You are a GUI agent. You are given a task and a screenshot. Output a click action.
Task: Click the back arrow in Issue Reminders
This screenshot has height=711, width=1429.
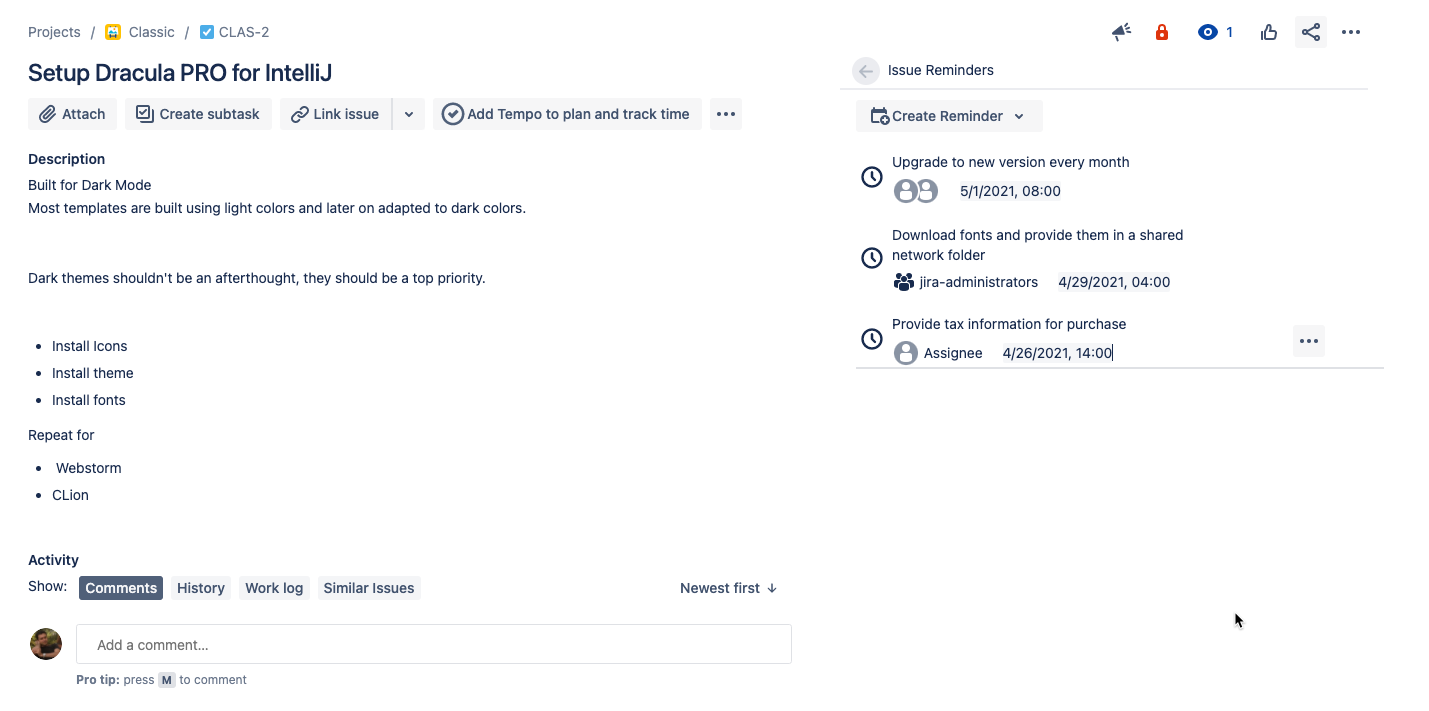pyautogui.click(x=865, y=70)
